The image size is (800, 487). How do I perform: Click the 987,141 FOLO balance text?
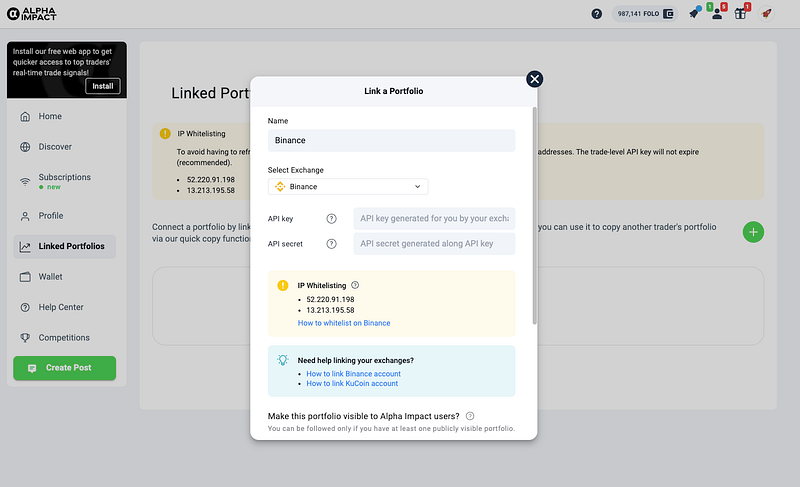(x=638, y=14)
